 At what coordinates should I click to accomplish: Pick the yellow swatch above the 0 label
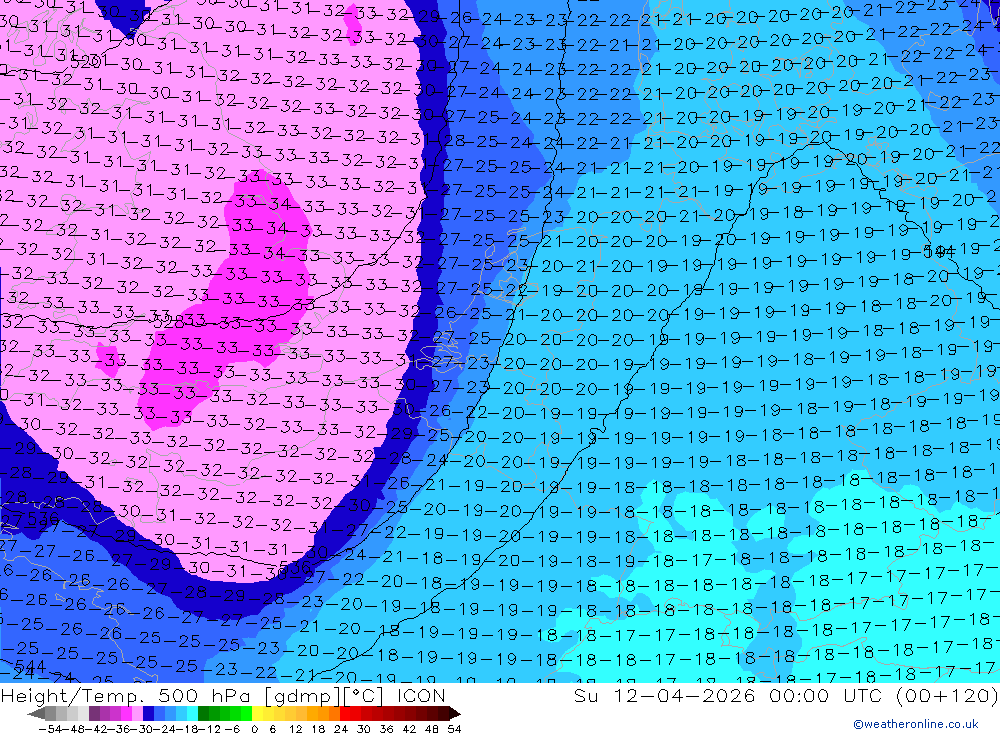tap(258, 713)
